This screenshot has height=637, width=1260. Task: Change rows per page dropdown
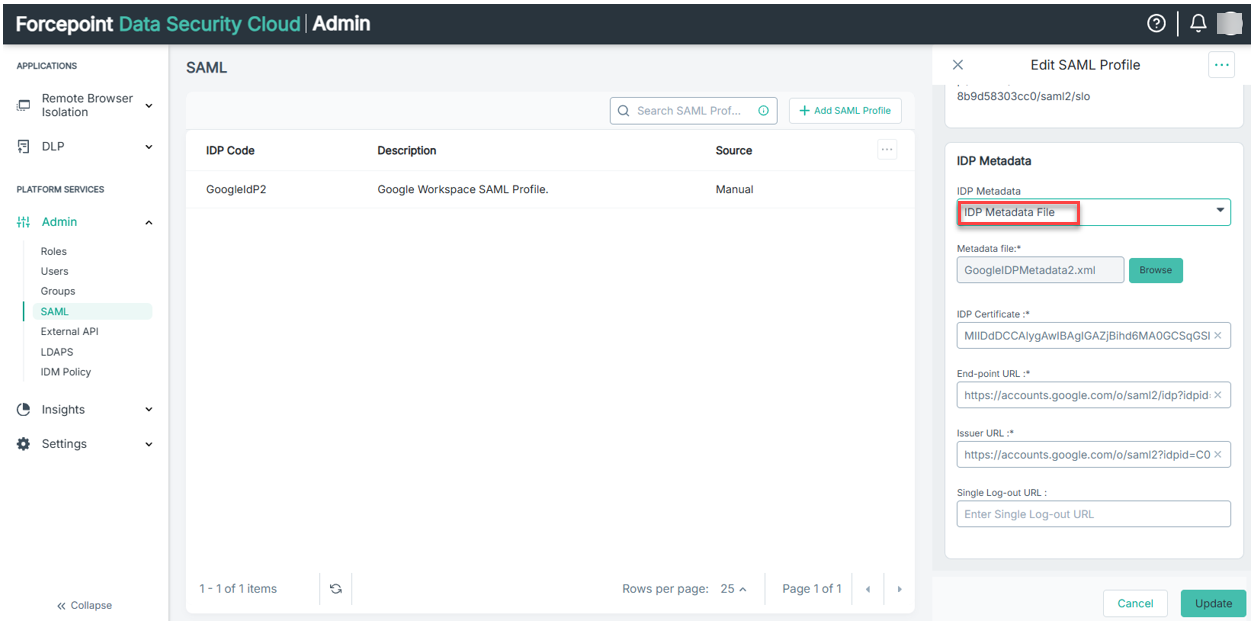pyautogui.click(x=733, y=589)
